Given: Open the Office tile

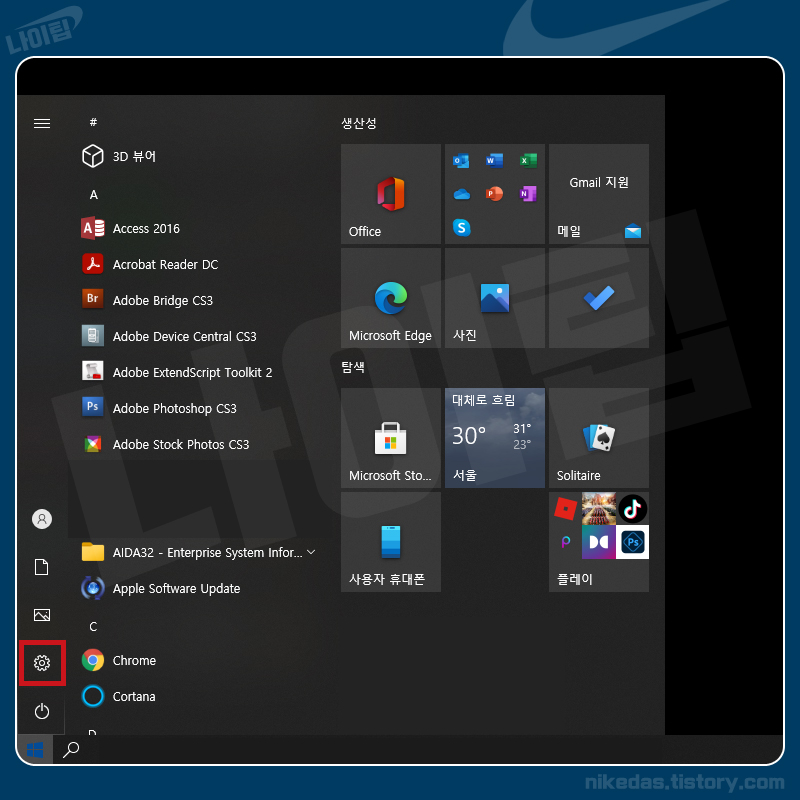Looking at the screenshot, I should pyautogui.click(x=391, y=194).
